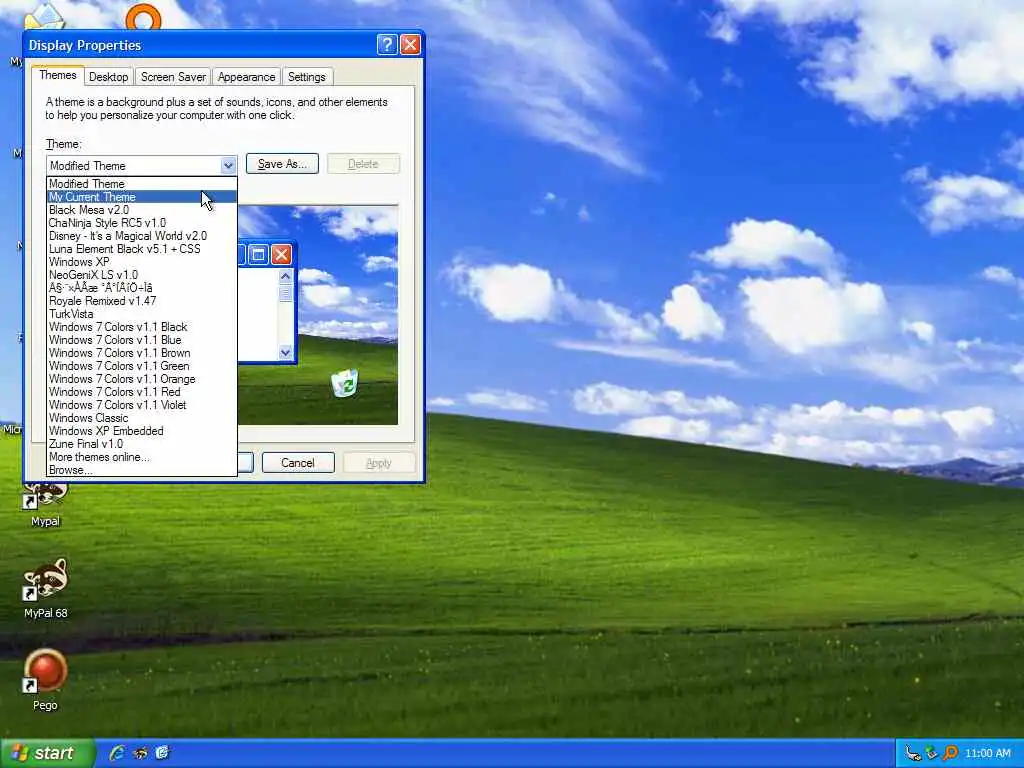
Task: Click the Cancel button
Action: point(298,462)
